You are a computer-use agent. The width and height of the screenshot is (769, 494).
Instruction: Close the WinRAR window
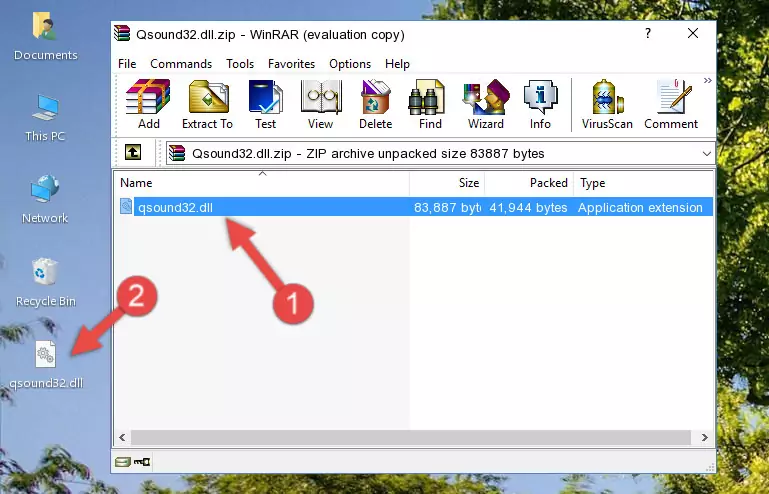(x=693, y=33)
